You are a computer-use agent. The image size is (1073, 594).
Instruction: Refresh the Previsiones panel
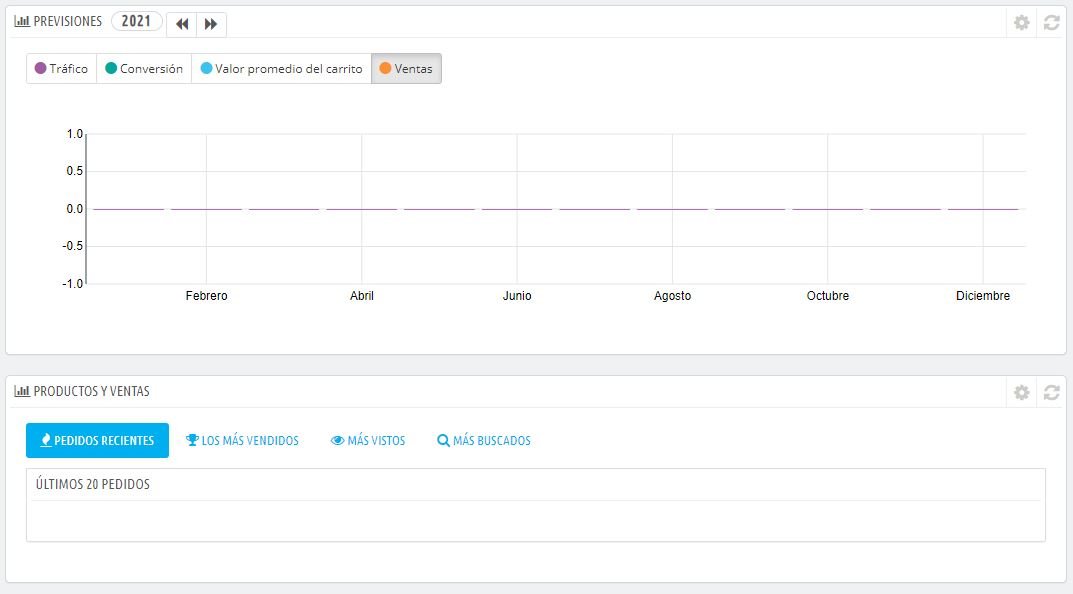[1052, 23]
